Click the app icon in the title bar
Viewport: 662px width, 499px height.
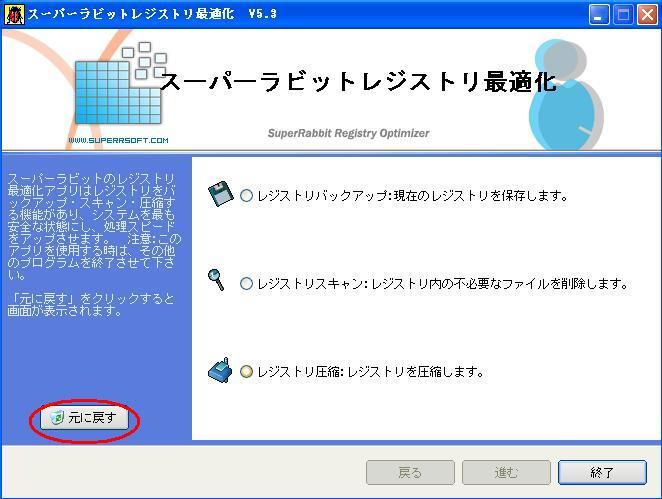(14, 14)
